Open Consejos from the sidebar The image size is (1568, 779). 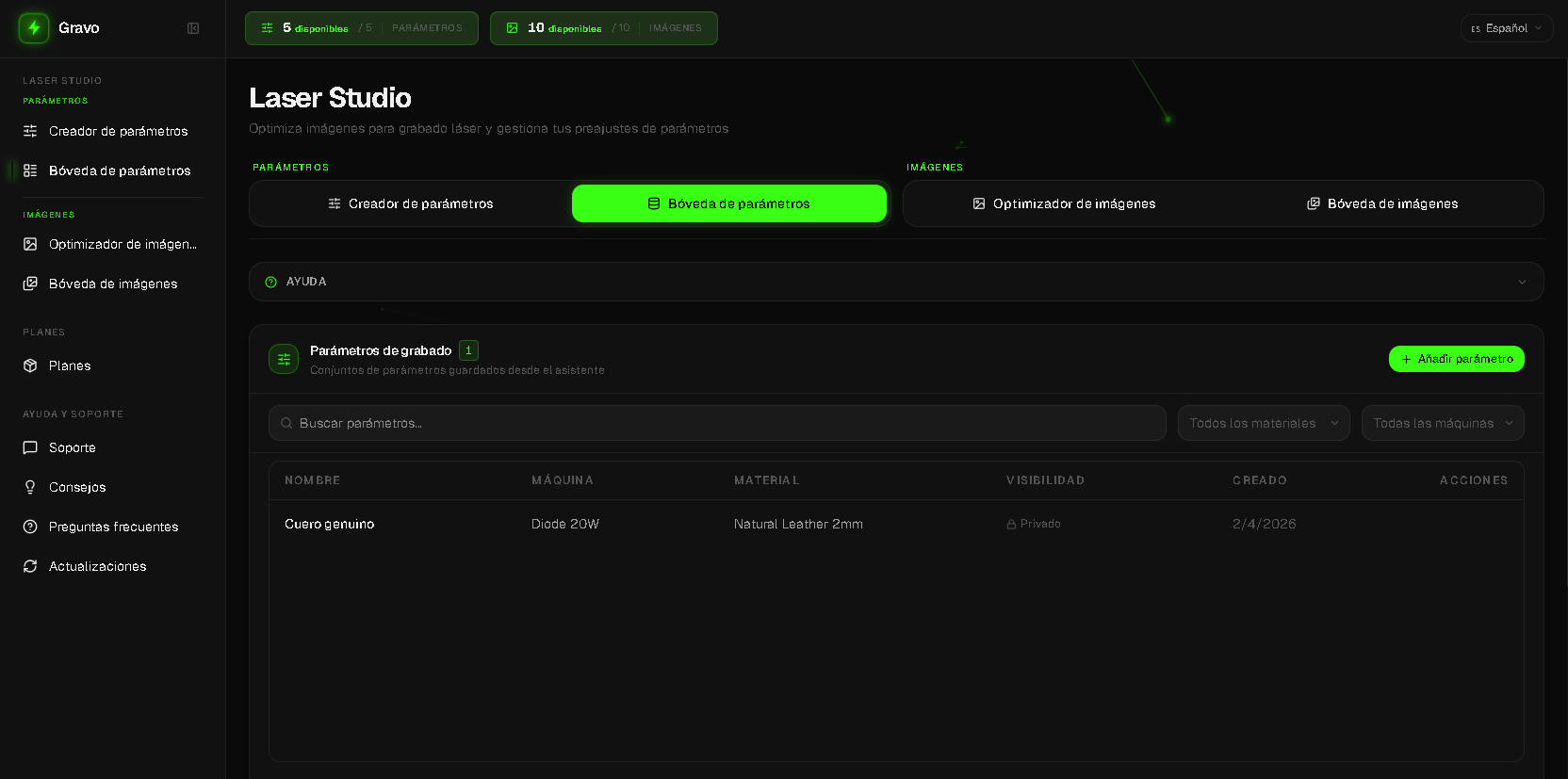pos(76,487)
